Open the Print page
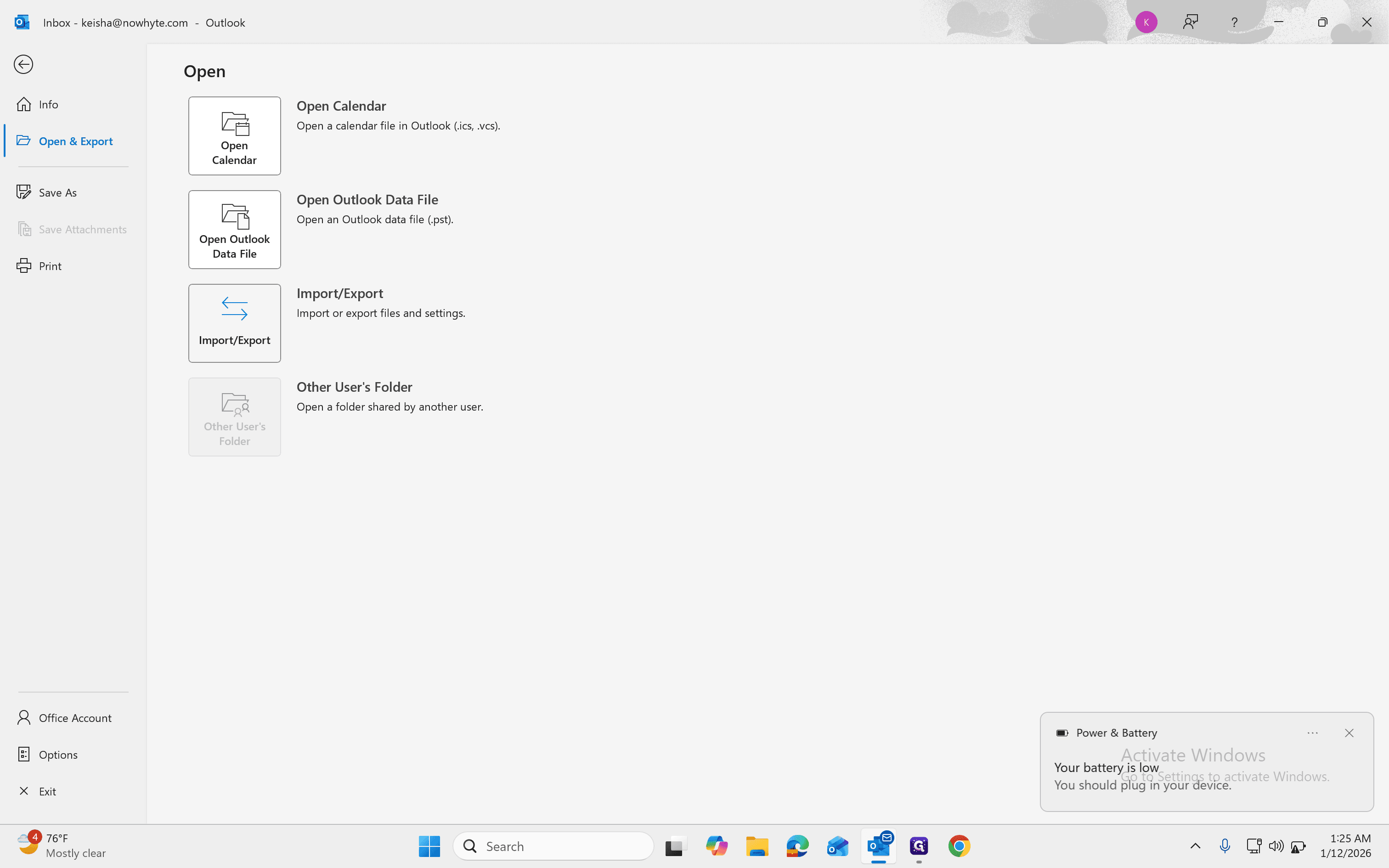The image size is (1389, 868). pyautogui.click(x=73, y=266)
